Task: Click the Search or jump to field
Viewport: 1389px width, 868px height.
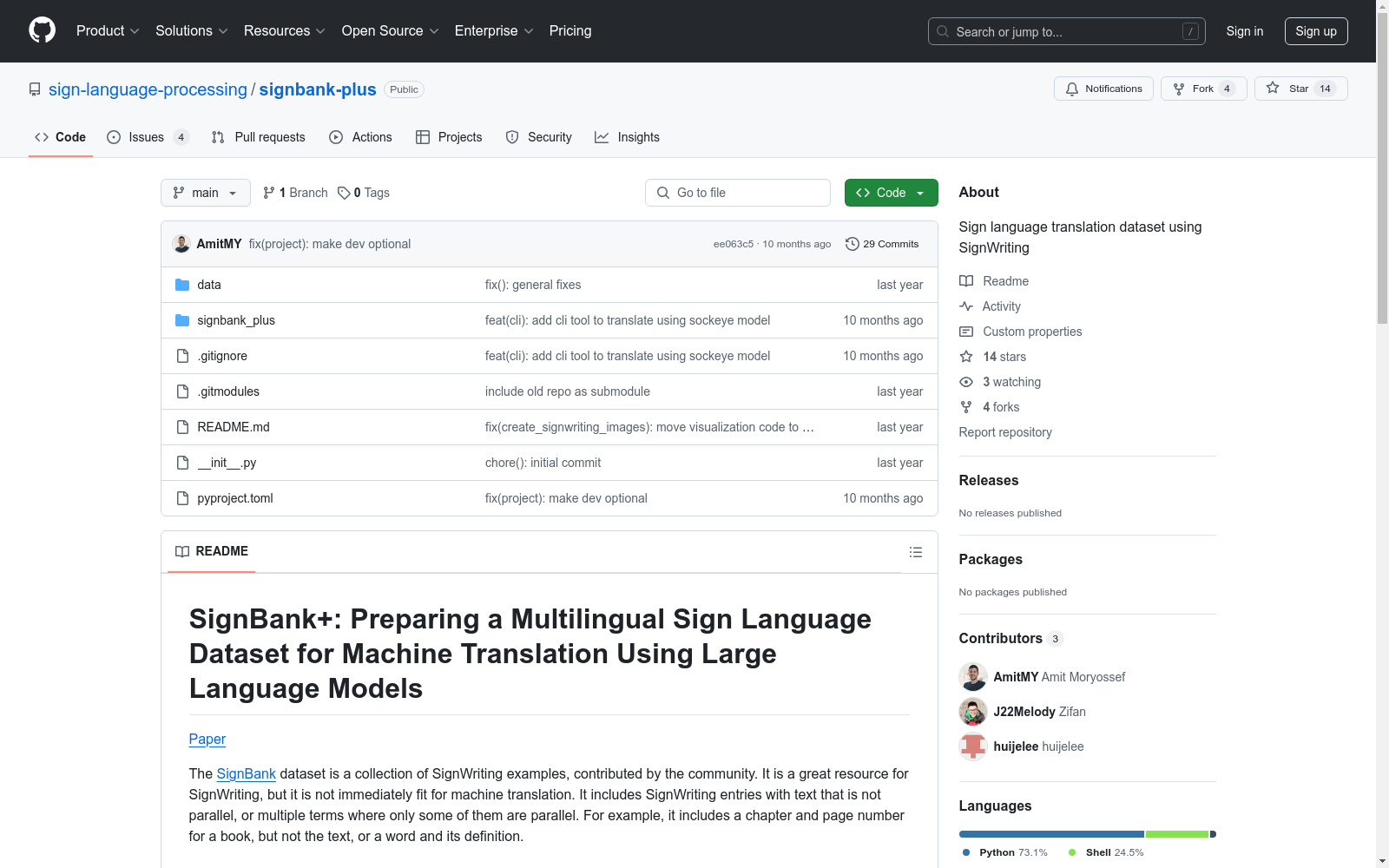Action: click(x=1067, y=31)
